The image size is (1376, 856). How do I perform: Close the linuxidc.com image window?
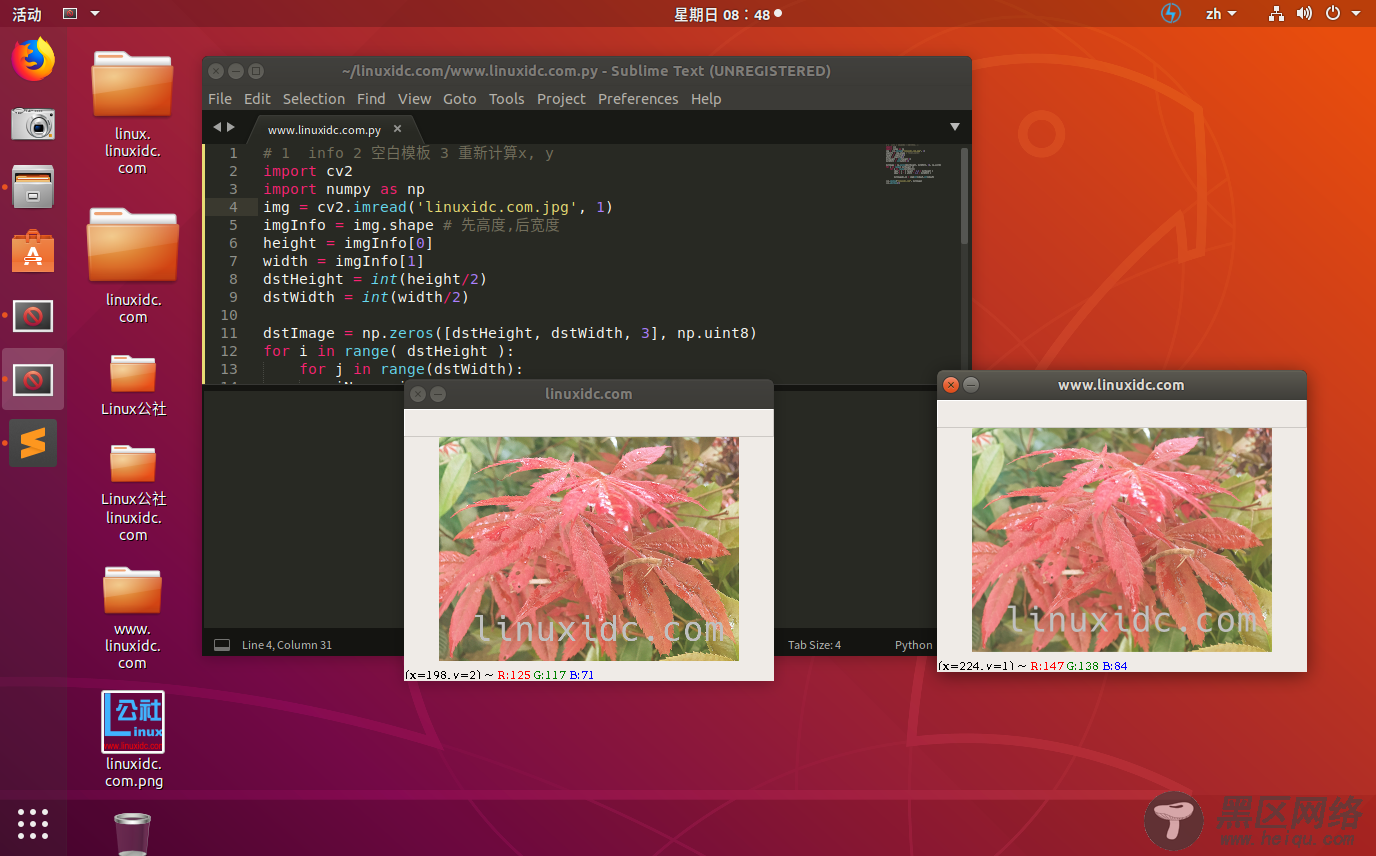pyautogui.click(x=418, y=394)
